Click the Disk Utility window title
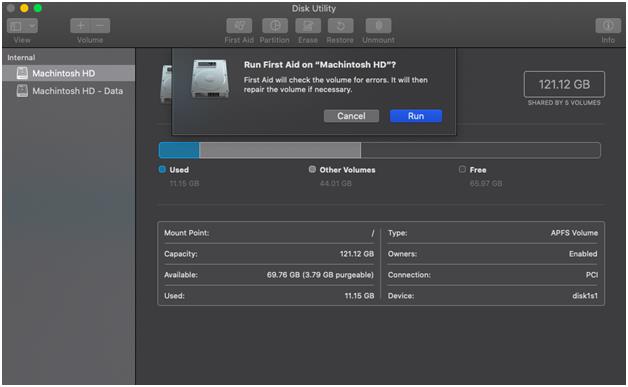This screenshot has height=387, width=628. point(314,8)
